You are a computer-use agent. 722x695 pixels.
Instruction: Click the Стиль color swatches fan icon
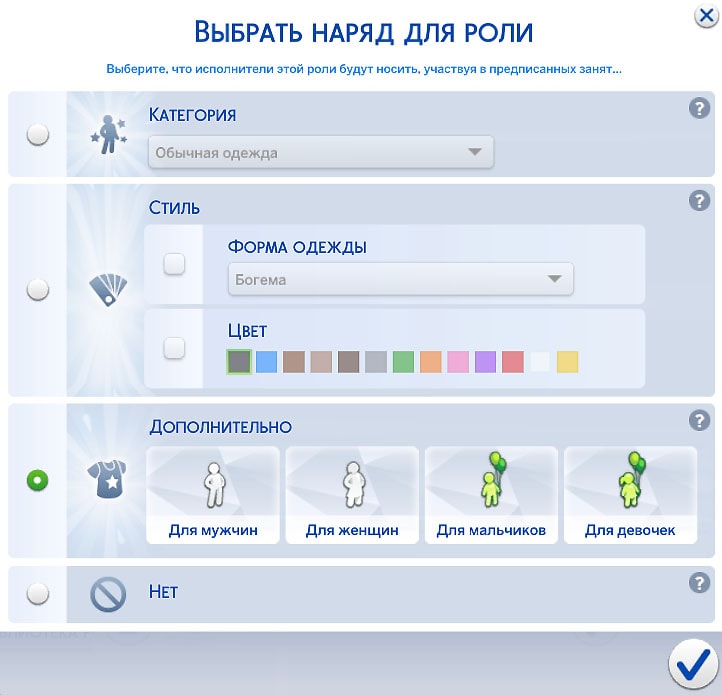(107, 290)
